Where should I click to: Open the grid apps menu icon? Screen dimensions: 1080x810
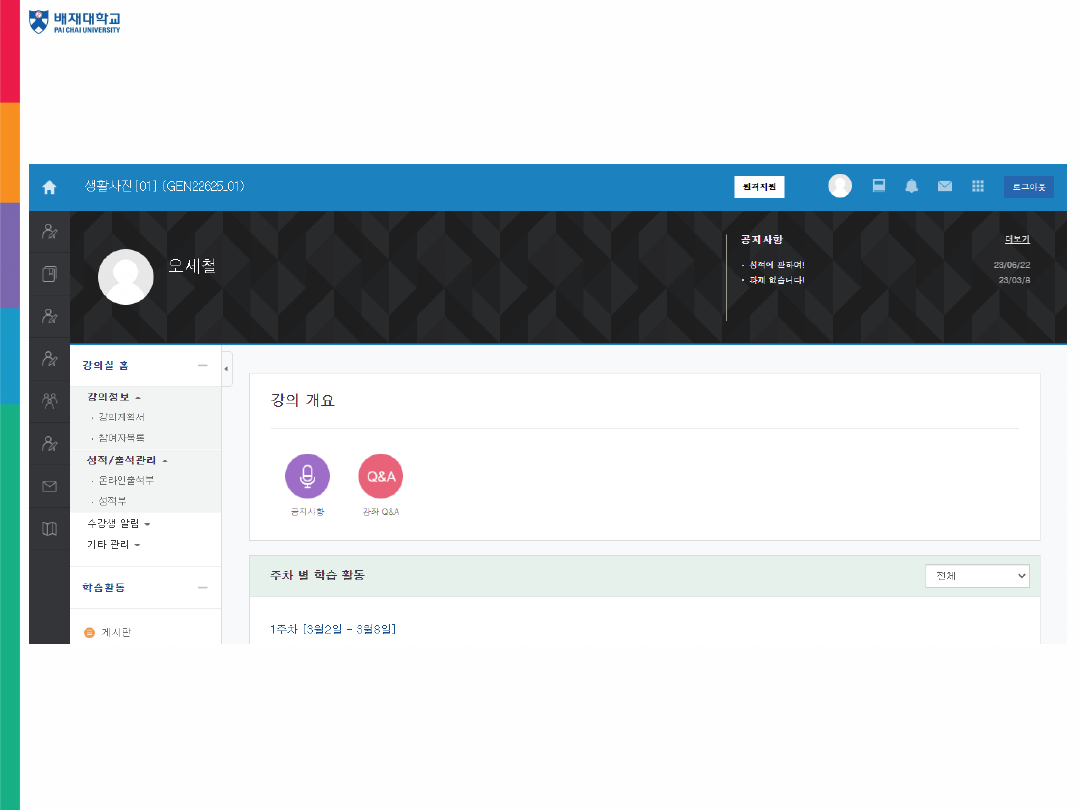[978, 187]
